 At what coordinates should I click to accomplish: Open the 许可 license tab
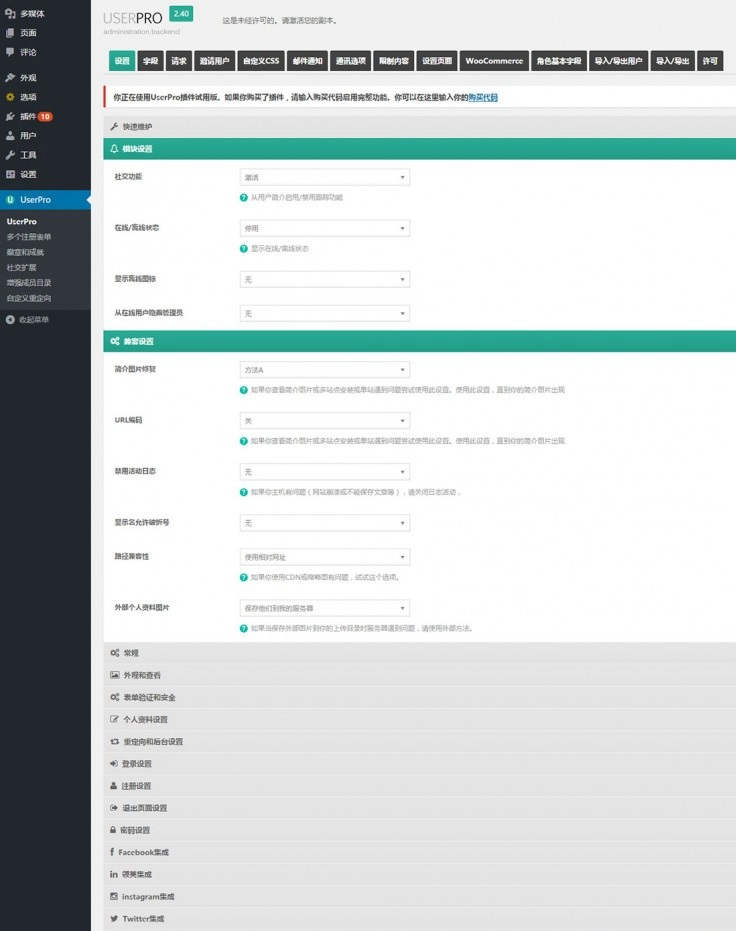[x=710, y=61]
